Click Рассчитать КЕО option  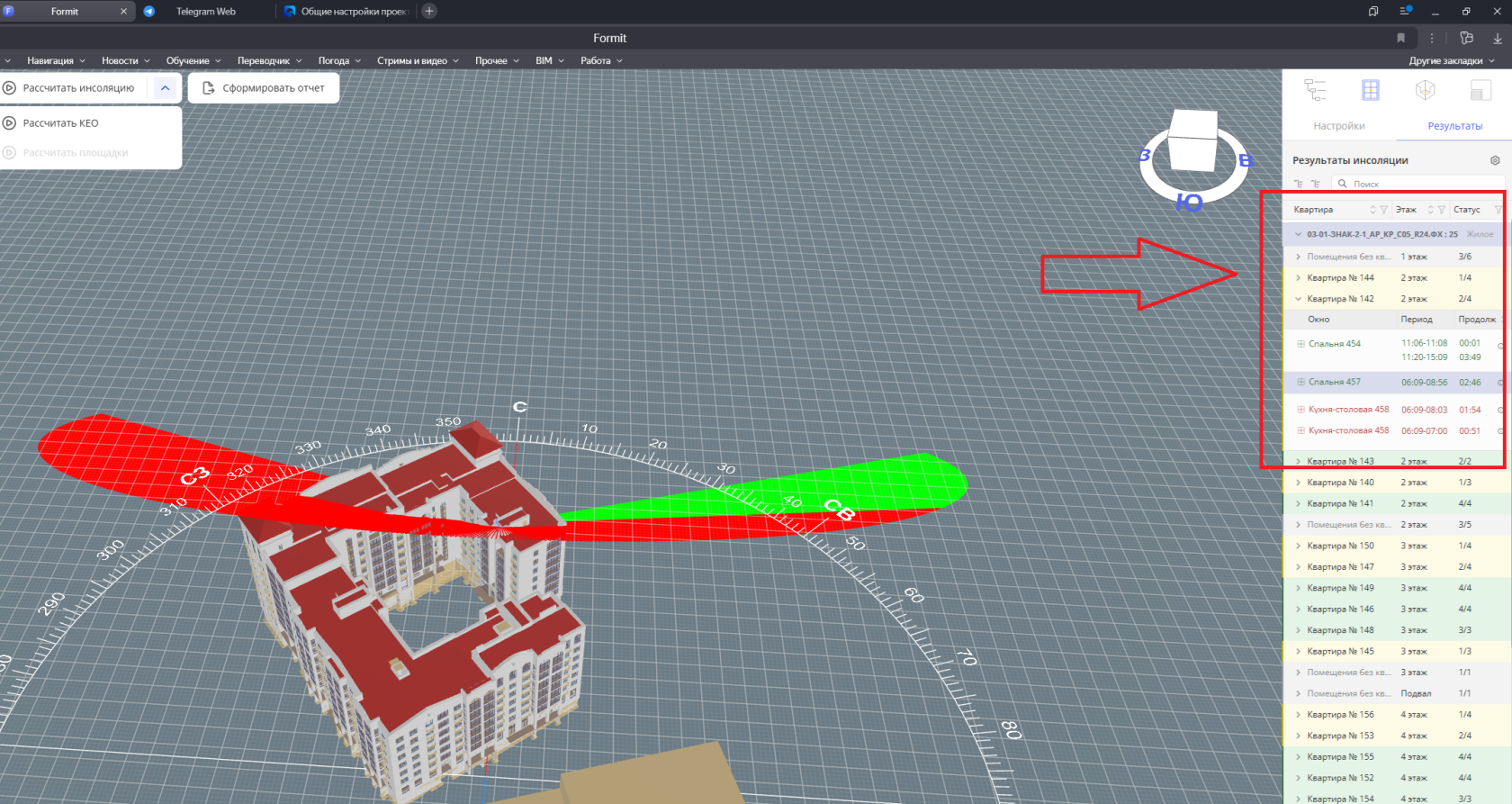[60, 123]
